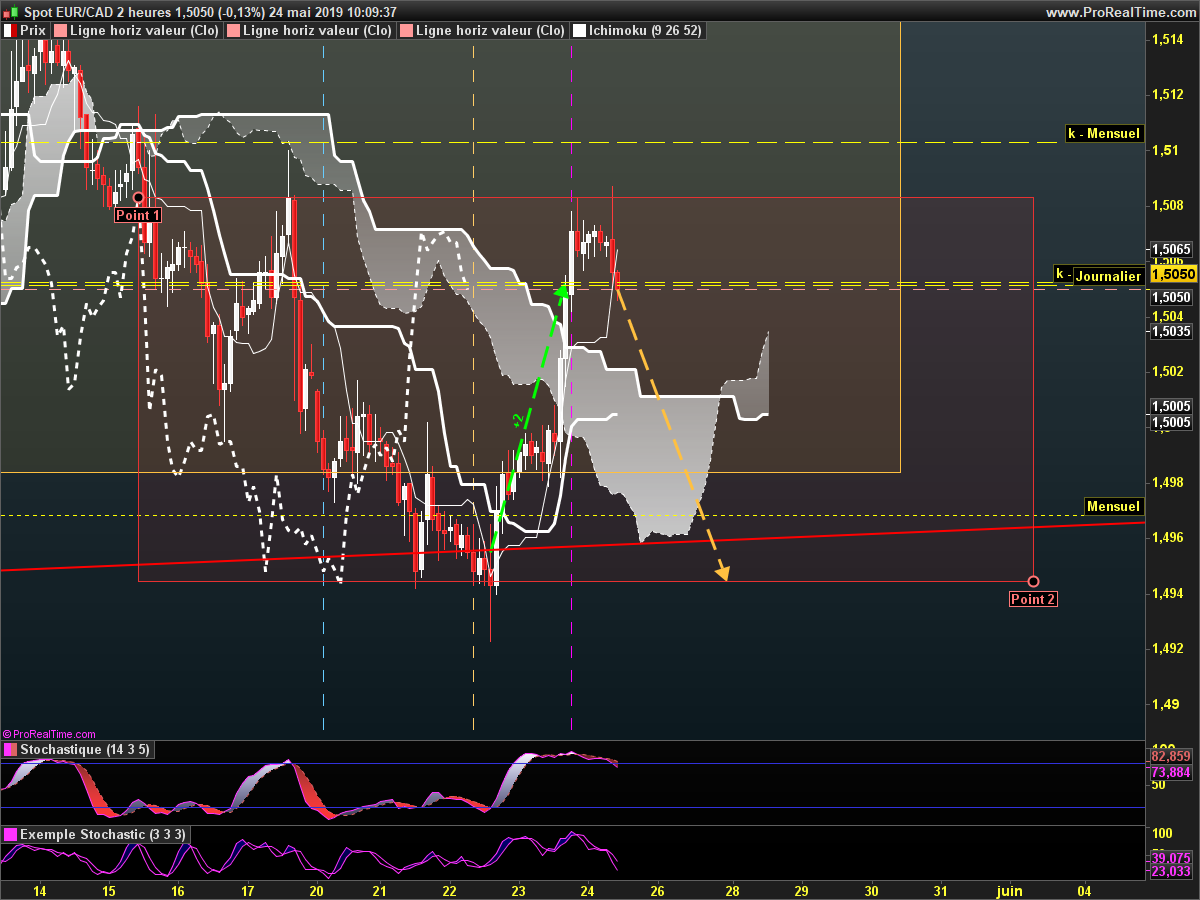
Task: Click the 1,508 price axis value
Action: point(1167,206)
